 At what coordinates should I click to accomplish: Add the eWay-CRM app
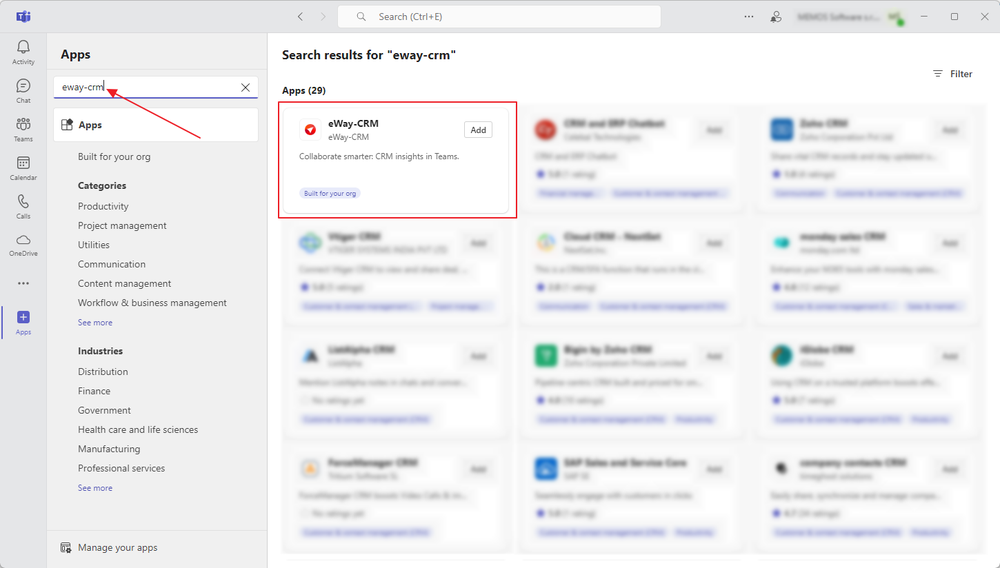(478, 130)
